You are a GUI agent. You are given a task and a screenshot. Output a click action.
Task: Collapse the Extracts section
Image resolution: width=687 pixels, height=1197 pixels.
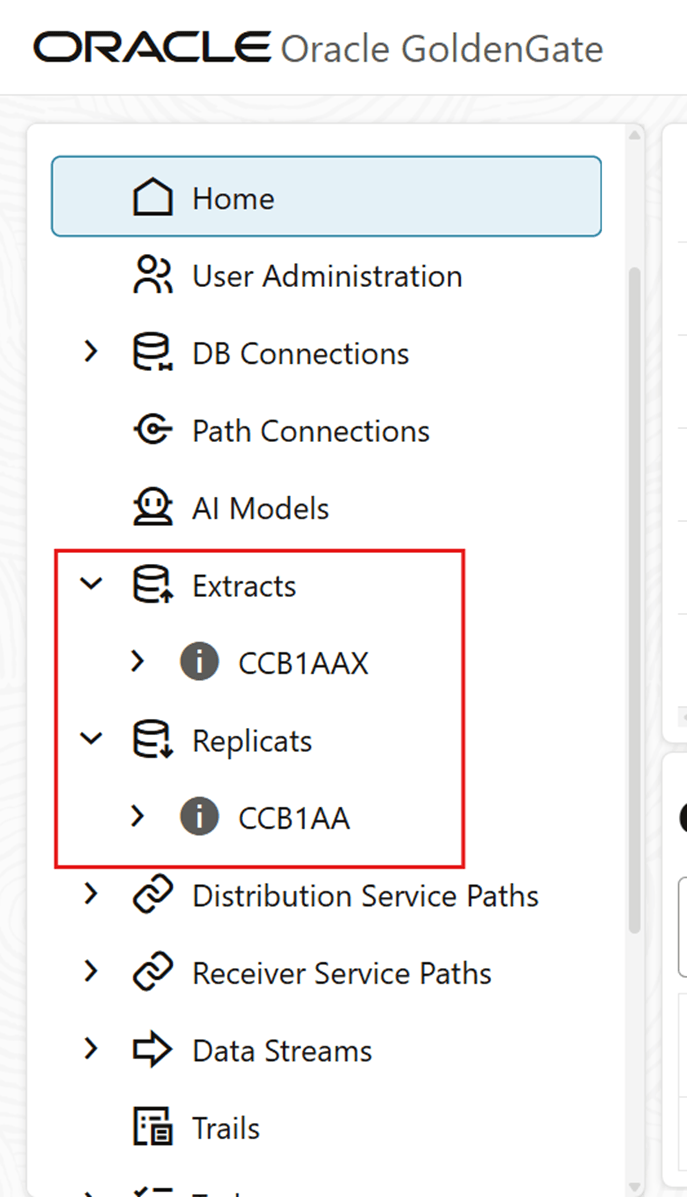tap(91, 585)
